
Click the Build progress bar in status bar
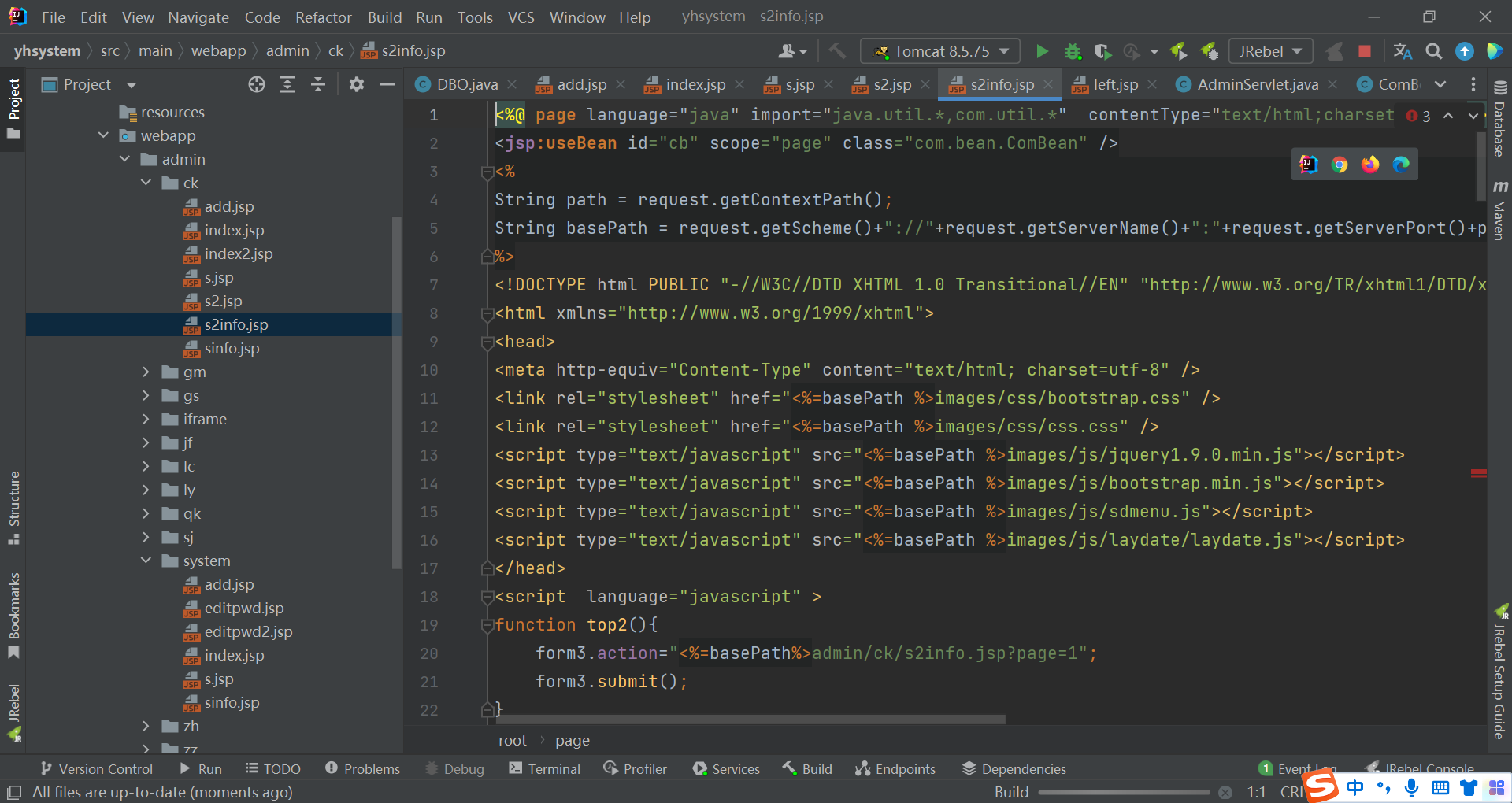(x=1124, y=792)
